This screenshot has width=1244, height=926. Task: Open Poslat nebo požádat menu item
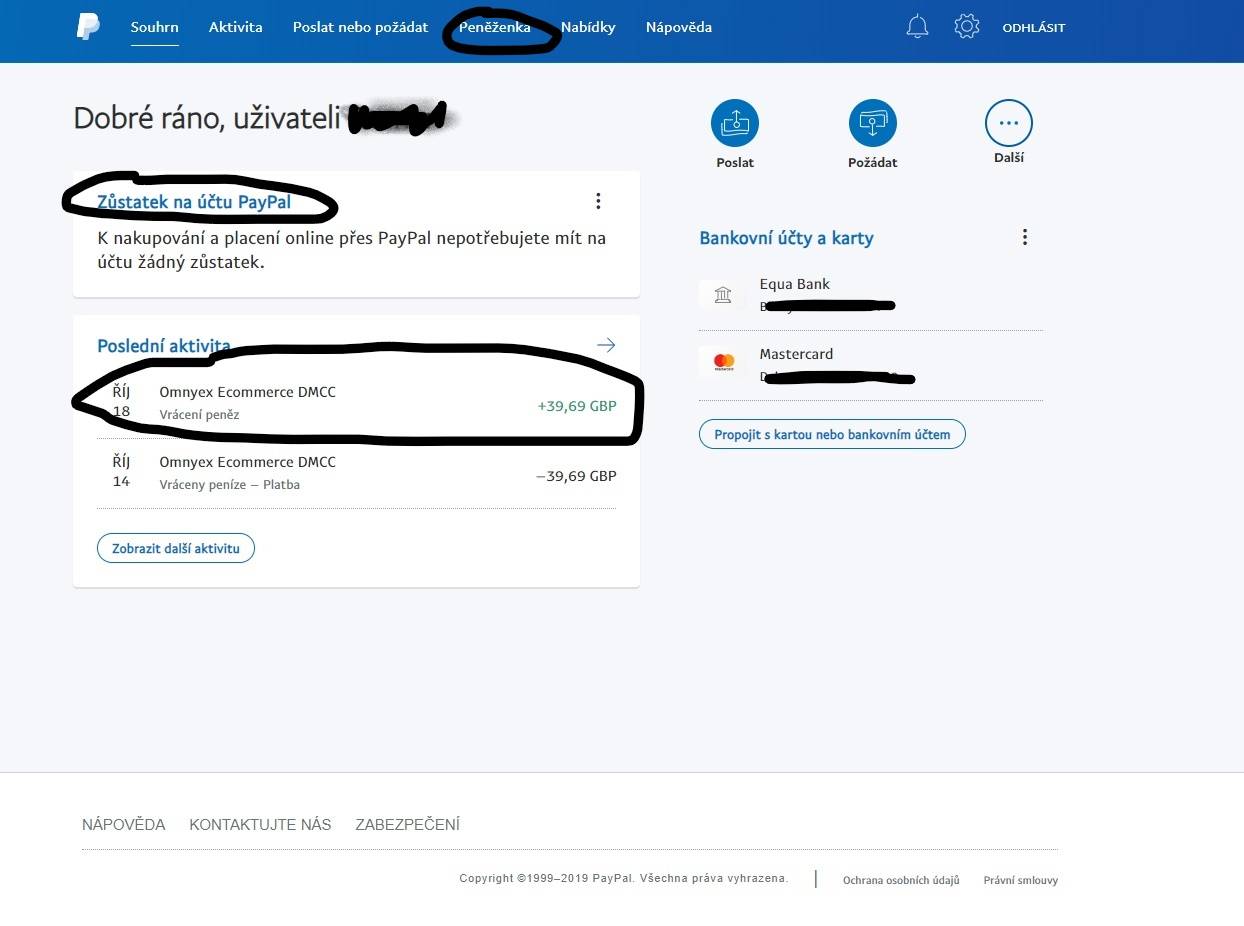pos(360,27)
